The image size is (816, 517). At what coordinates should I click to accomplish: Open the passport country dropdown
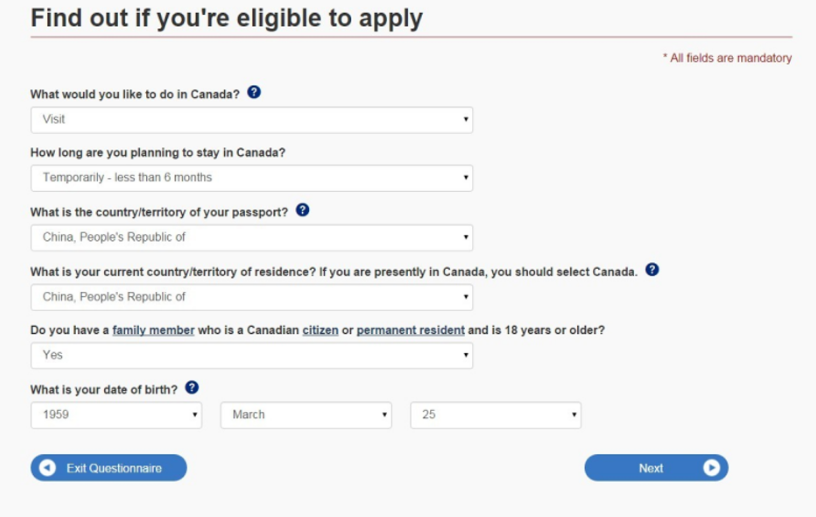[x=251, y=238]
